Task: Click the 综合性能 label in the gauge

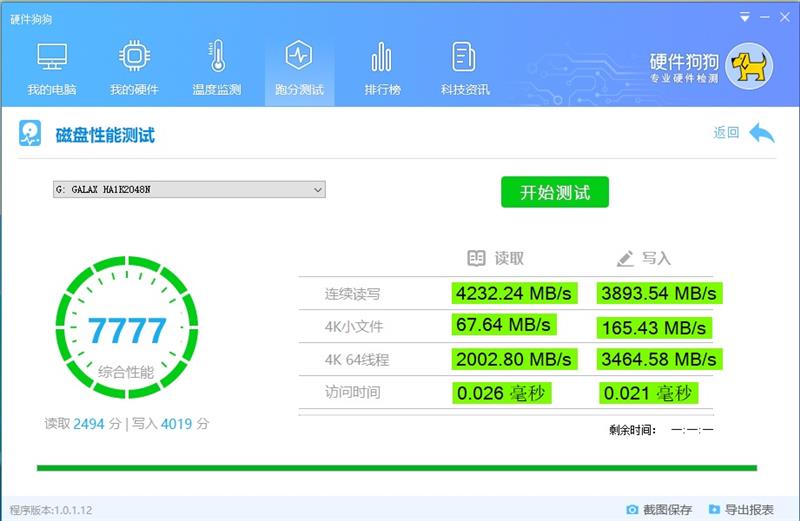Action: (126, 372)
